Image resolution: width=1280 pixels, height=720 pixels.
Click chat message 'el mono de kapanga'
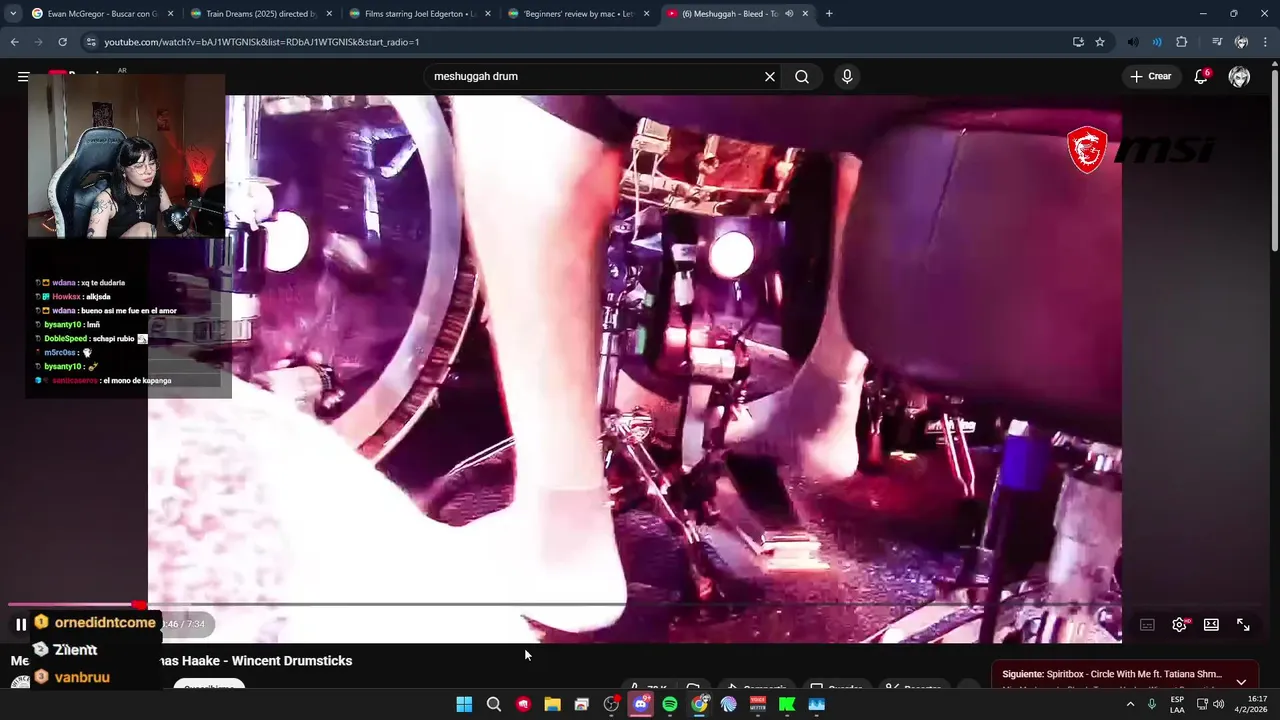pos(136,380)
